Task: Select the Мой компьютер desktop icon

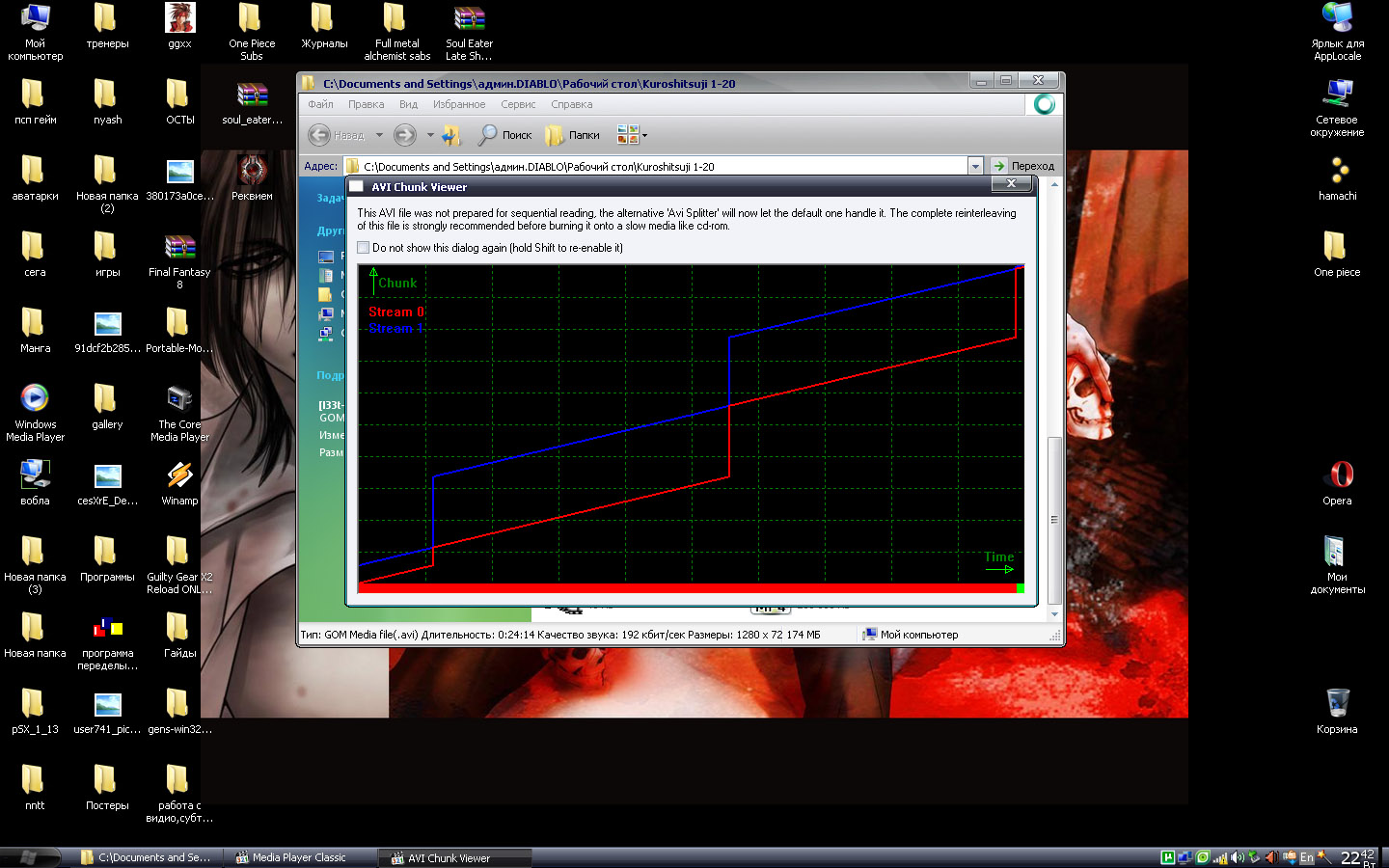Action: tap(35, 33)
